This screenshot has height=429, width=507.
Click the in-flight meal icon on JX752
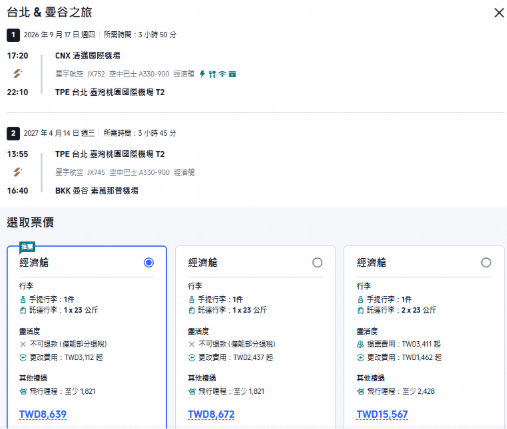[x=212, y=74]
